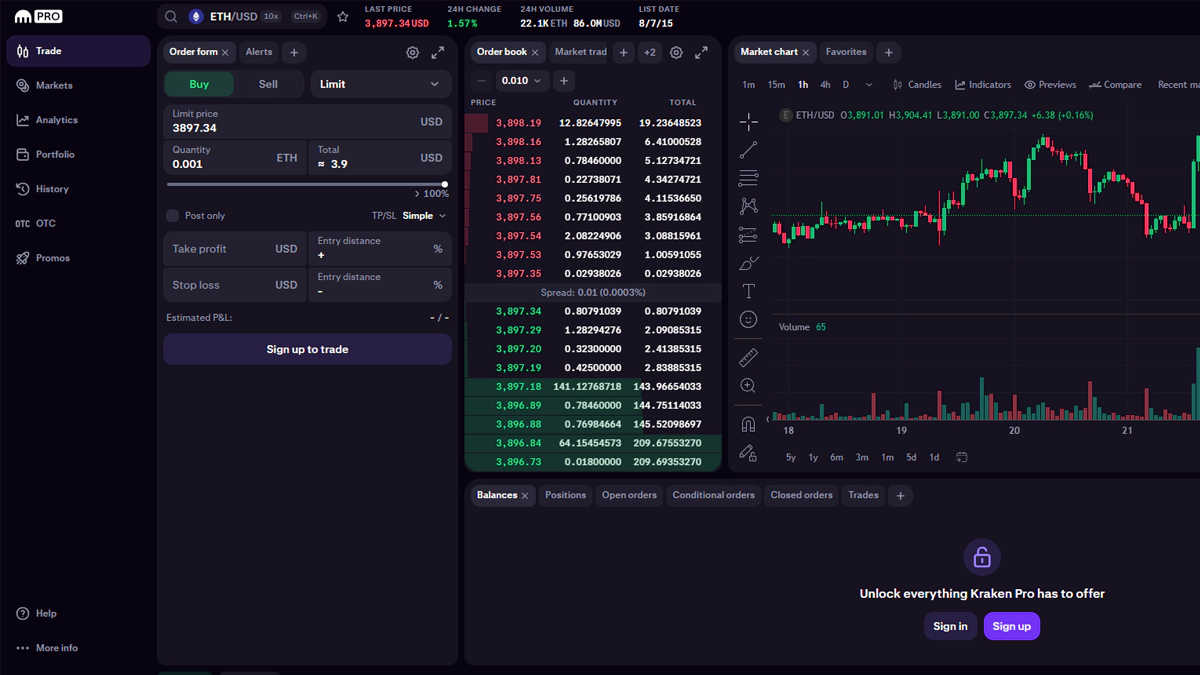Select the text annotation chart tool
The height and width of the screenshot is (675, 1200).
tap(748, 291)
